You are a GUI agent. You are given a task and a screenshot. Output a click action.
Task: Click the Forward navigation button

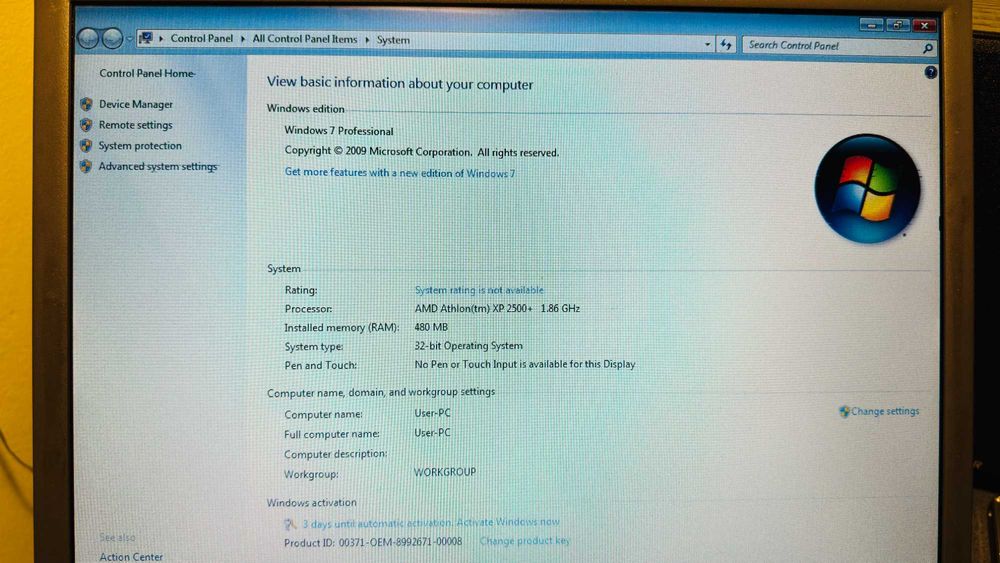[x=112, y=39]
